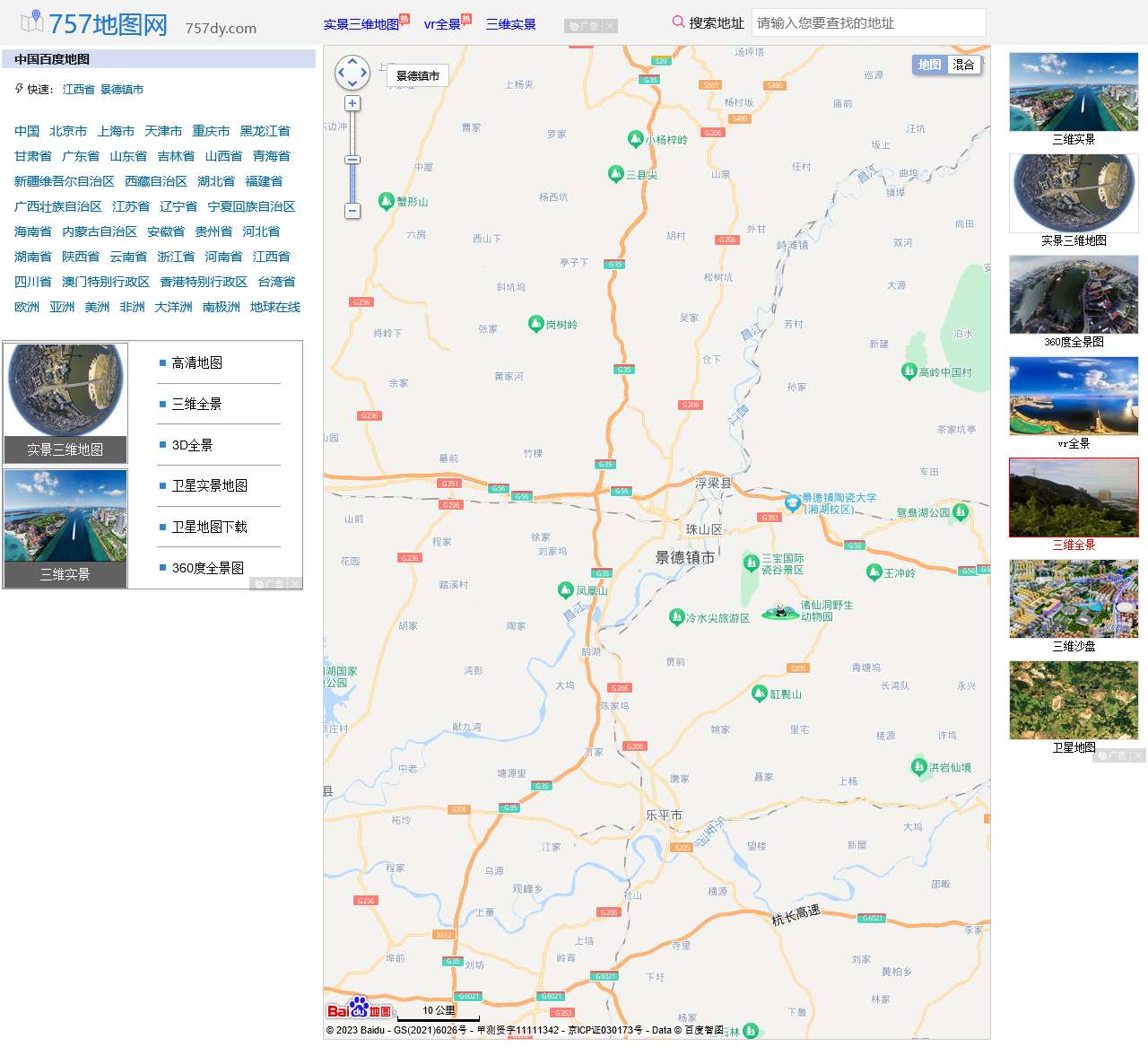The image size is (1148, 1047).
Task: Pan the map east with the right arrow
Action: [x=363, y=73]
